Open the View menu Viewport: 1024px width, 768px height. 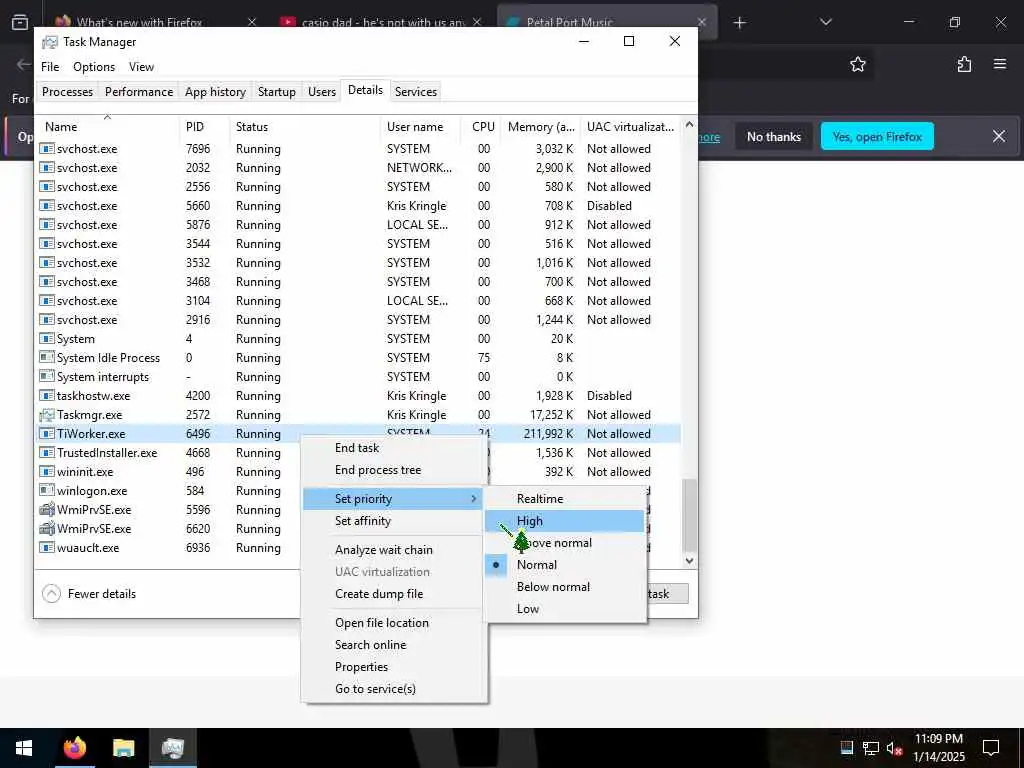coord(141,67)
